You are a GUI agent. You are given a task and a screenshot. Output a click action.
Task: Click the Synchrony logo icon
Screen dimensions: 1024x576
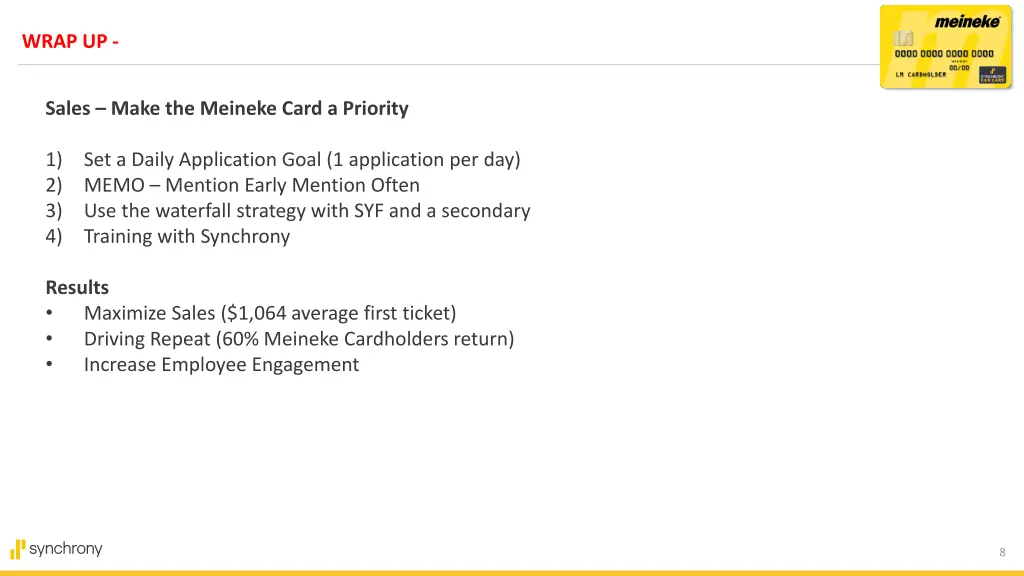[18, 549]
